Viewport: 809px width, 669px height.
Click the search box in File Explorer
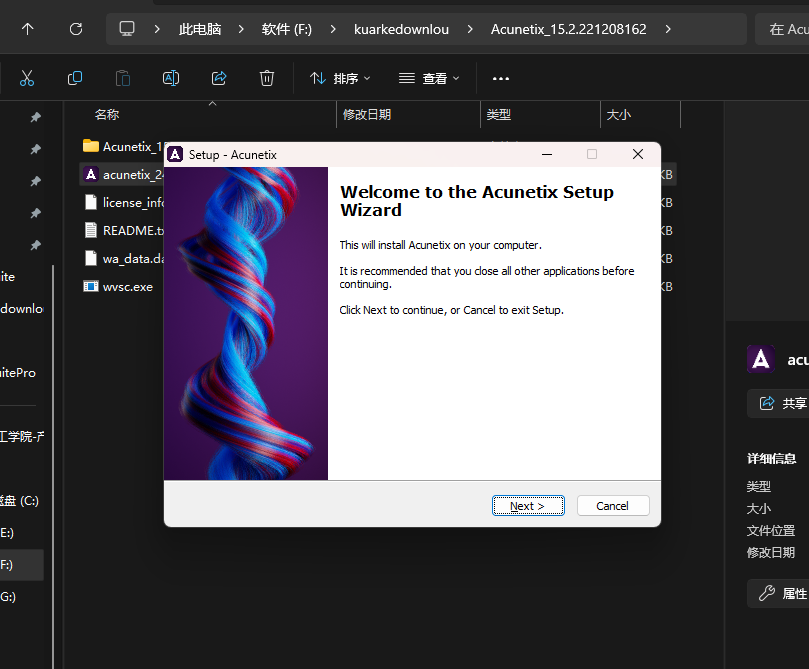[782, 29]
